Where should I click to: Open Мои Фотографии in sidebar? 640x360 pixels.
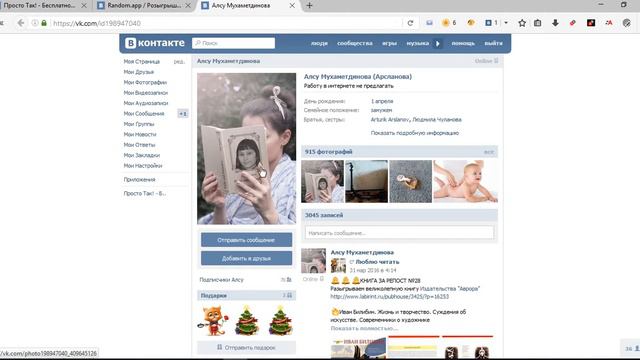[x=145, y=82]
